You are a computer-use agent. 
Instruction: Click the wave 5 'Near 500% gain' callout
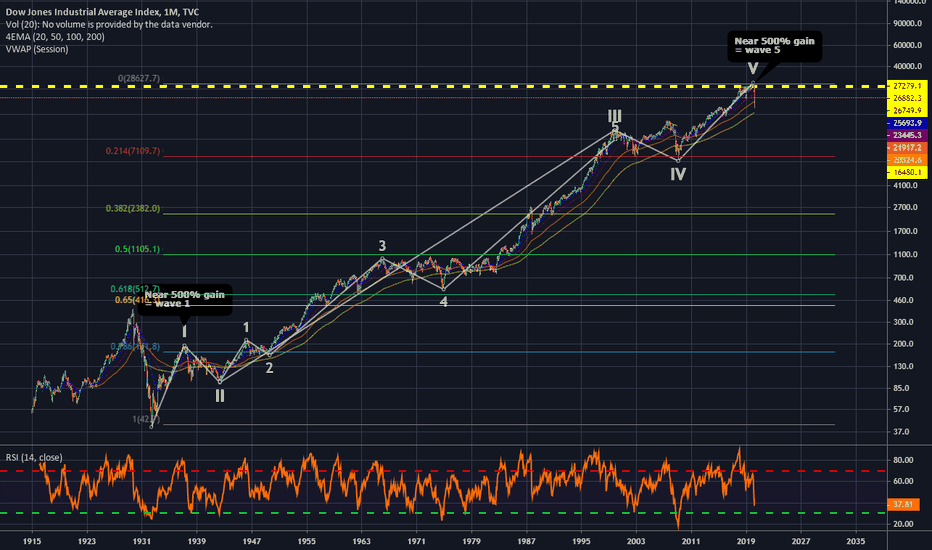pyautogui.click(x=774, y=46)
